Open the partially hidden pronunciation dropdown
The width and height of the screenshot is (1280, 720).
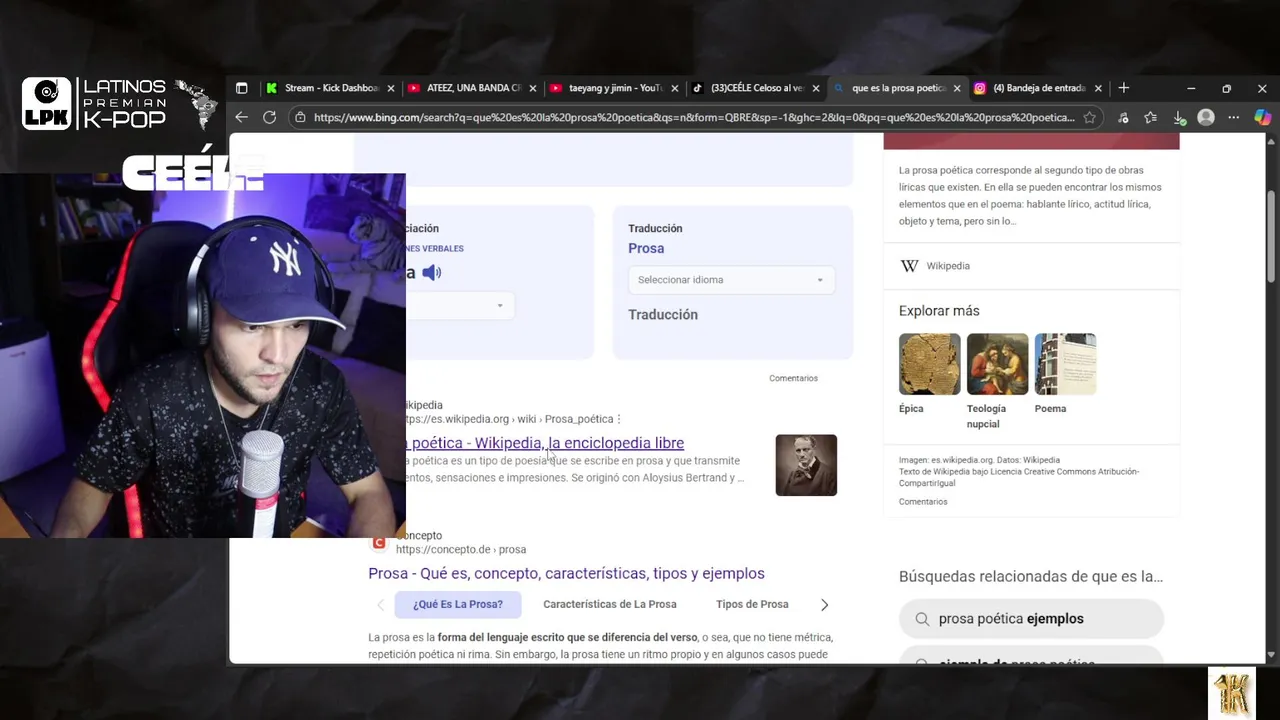coord(460,305)
